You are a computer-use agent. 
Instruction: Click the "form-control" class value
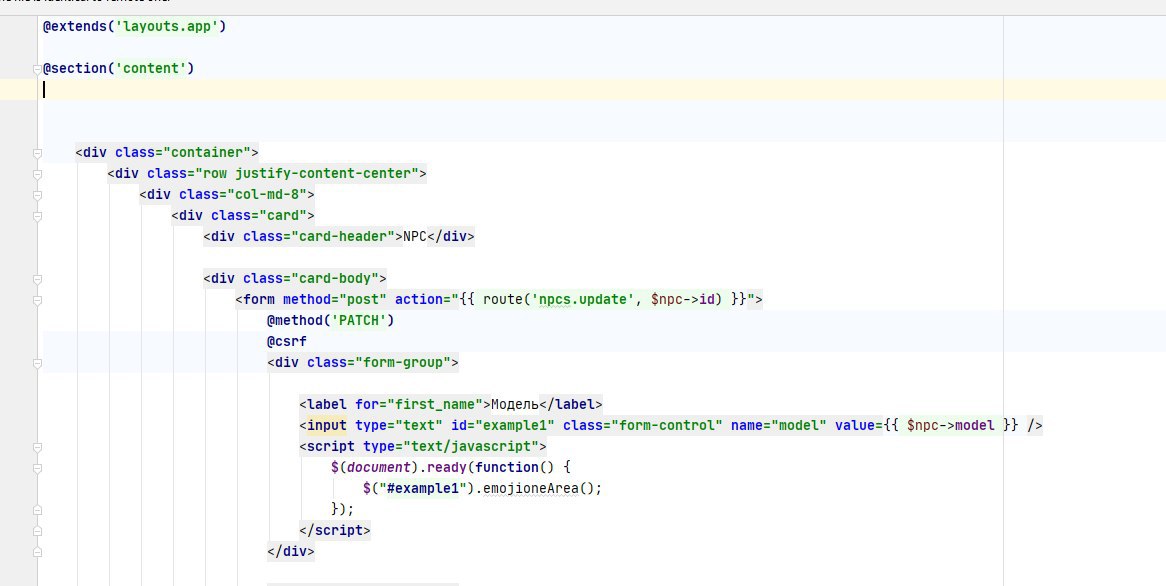[666, 425]
